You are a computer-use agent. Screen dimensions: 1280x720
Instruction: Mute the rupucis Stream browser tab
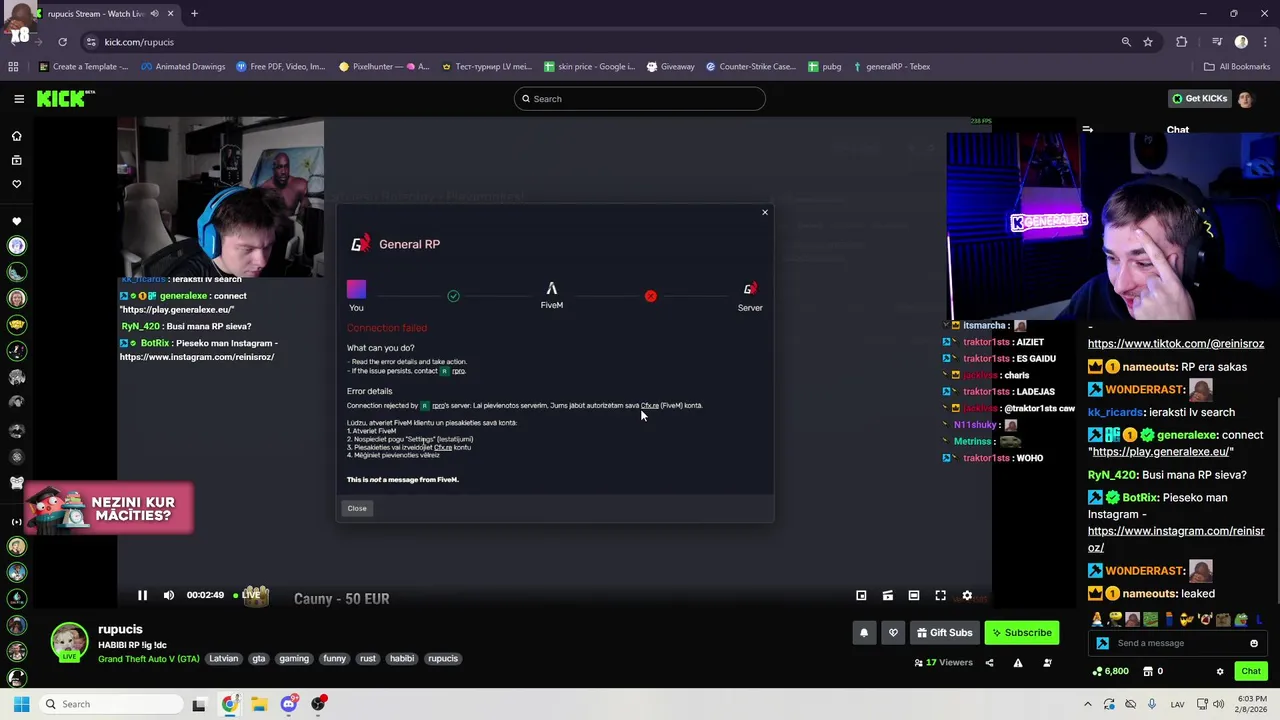[154, 14]
